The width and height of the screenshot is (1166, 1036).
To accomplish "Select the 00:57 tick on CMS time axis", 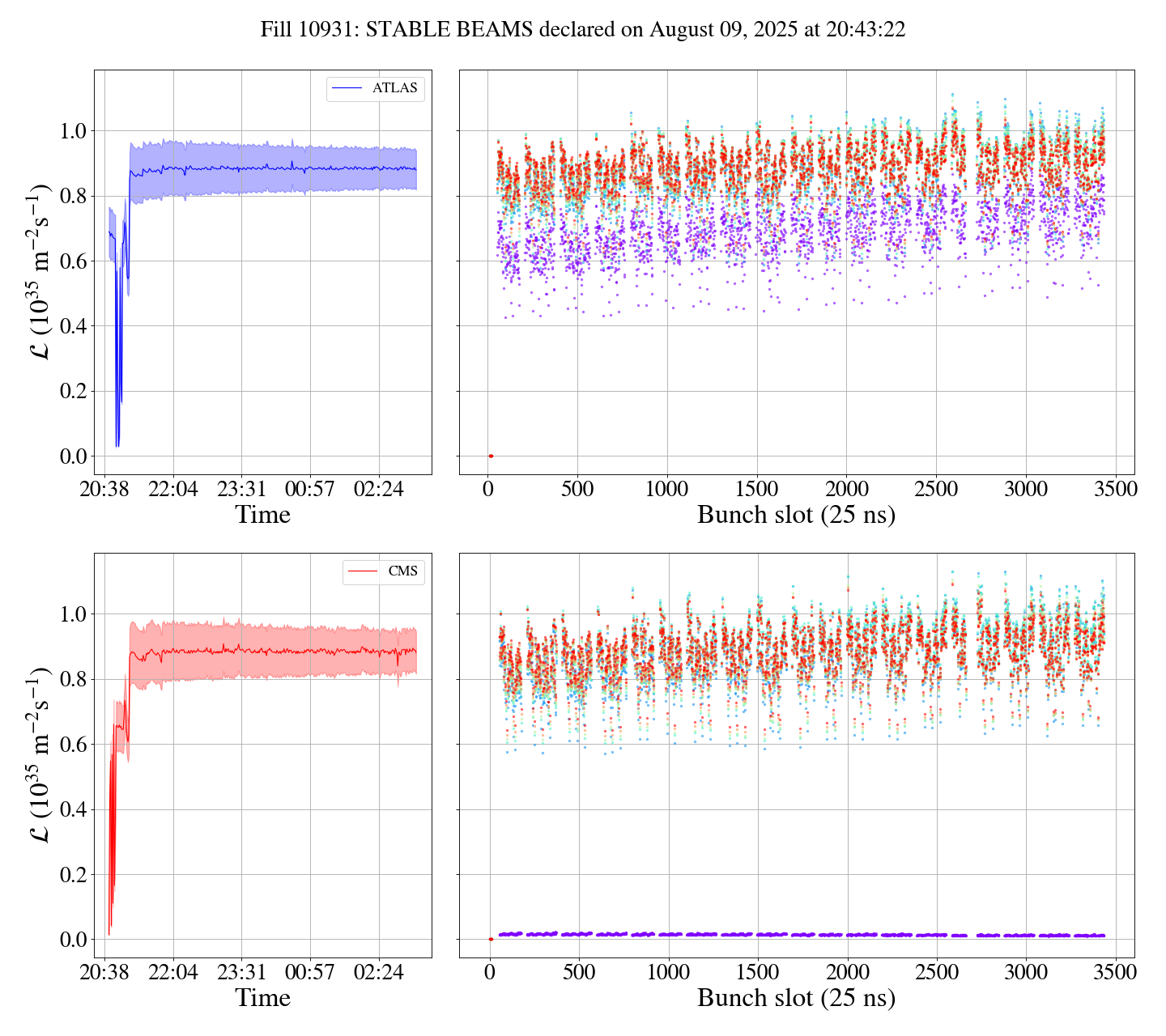I will pyautogui.click(x=309, y=973).
